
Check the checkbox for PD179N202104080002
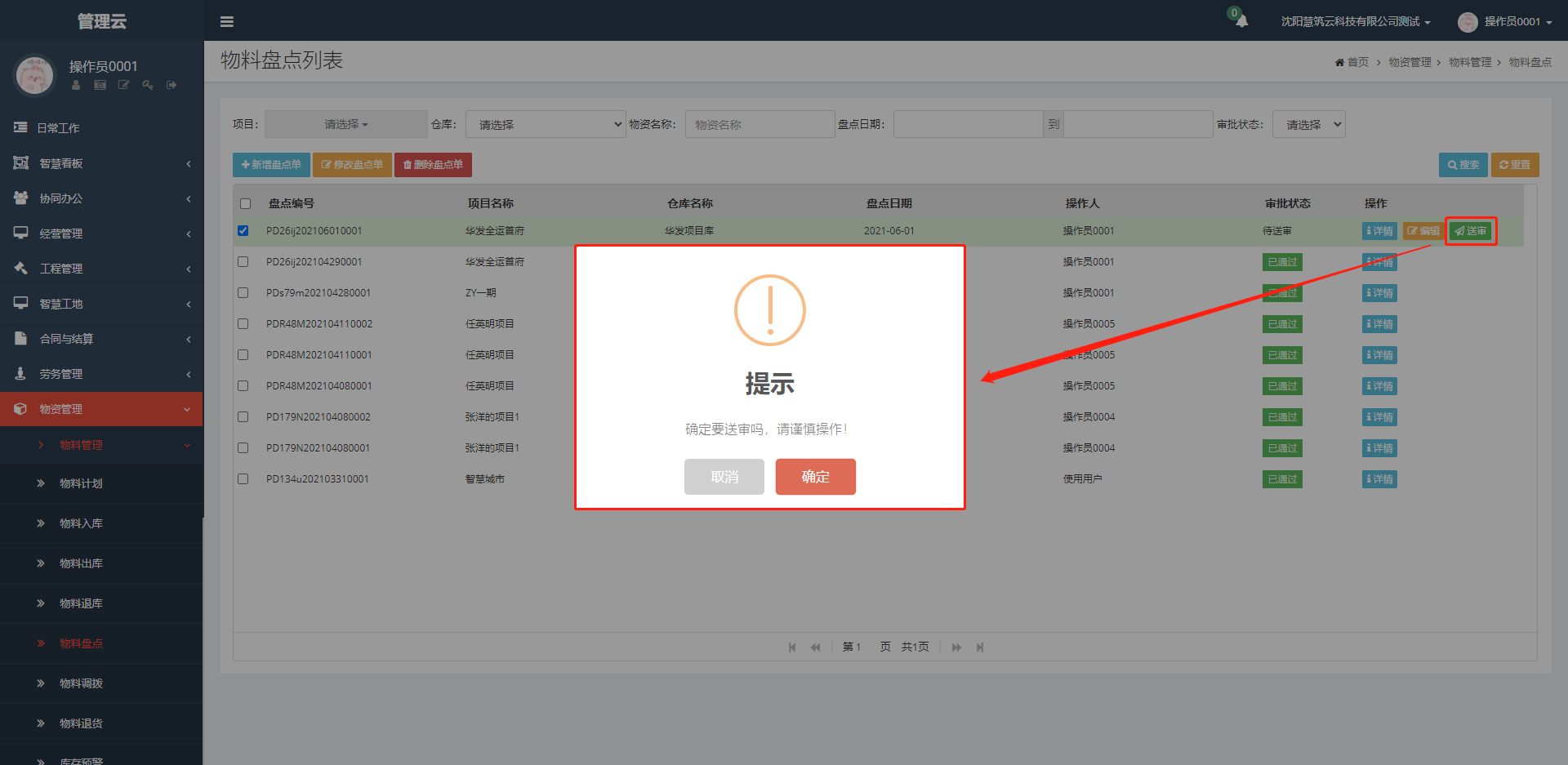[x=243, y=416]
